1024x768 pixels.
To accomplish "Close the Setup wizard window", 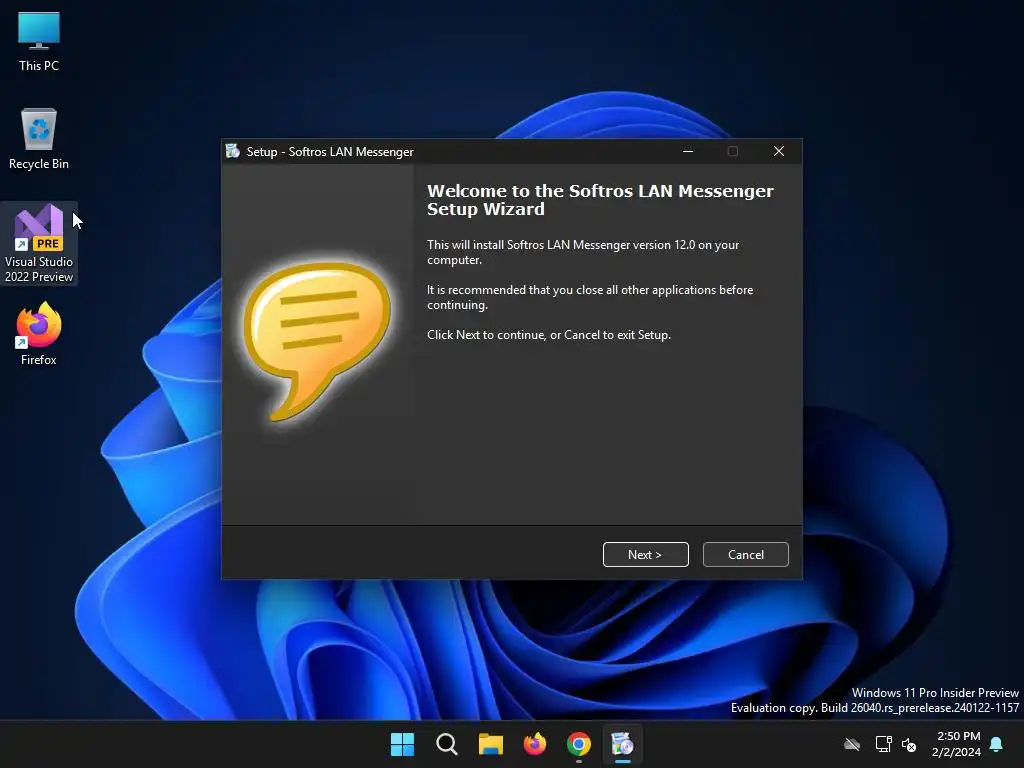I will coord(778,152).
